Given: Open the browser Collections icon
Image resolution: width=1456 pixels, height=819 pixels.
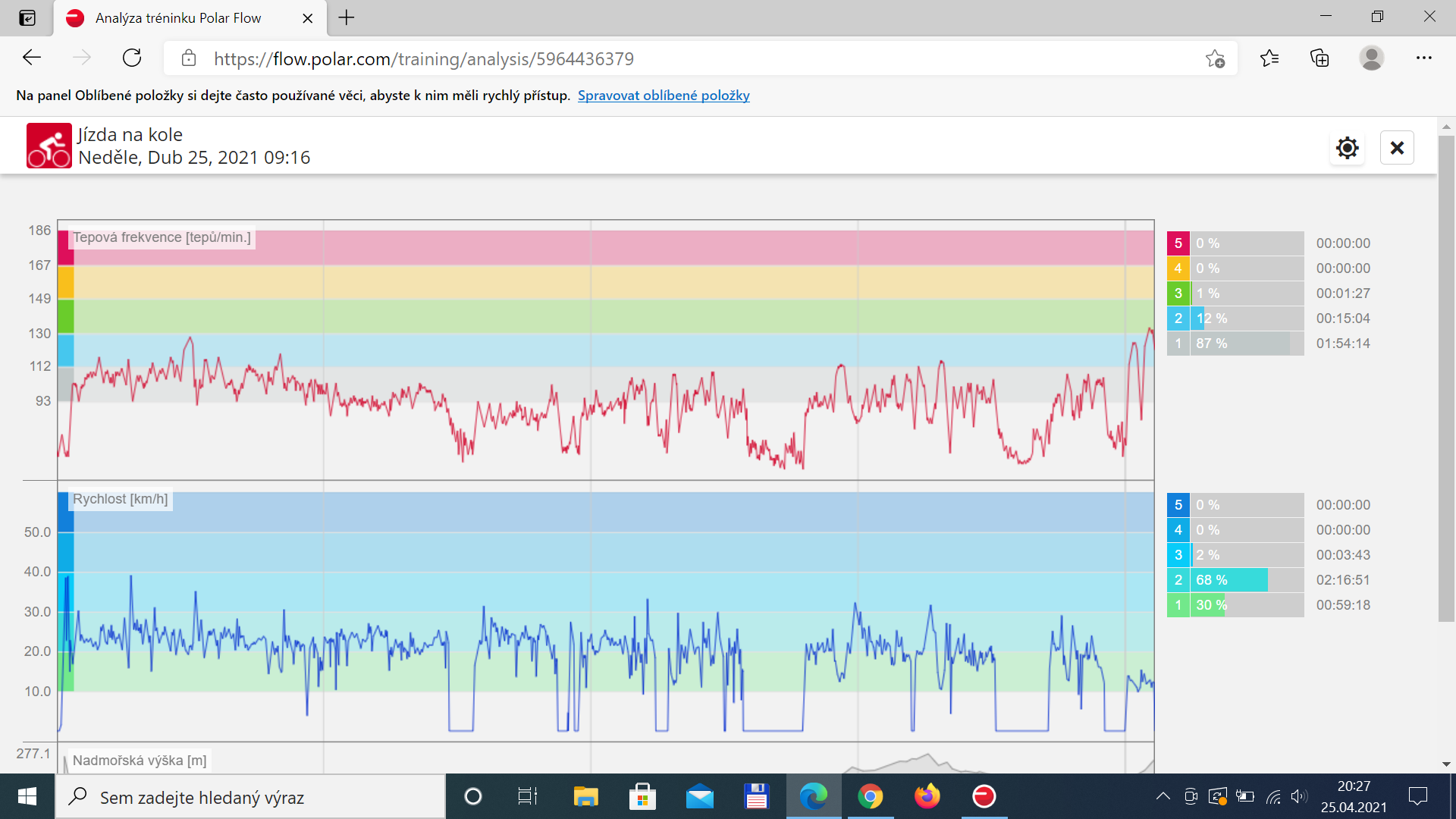Looking at the screenshot, I should click(x=1319, y=58).
